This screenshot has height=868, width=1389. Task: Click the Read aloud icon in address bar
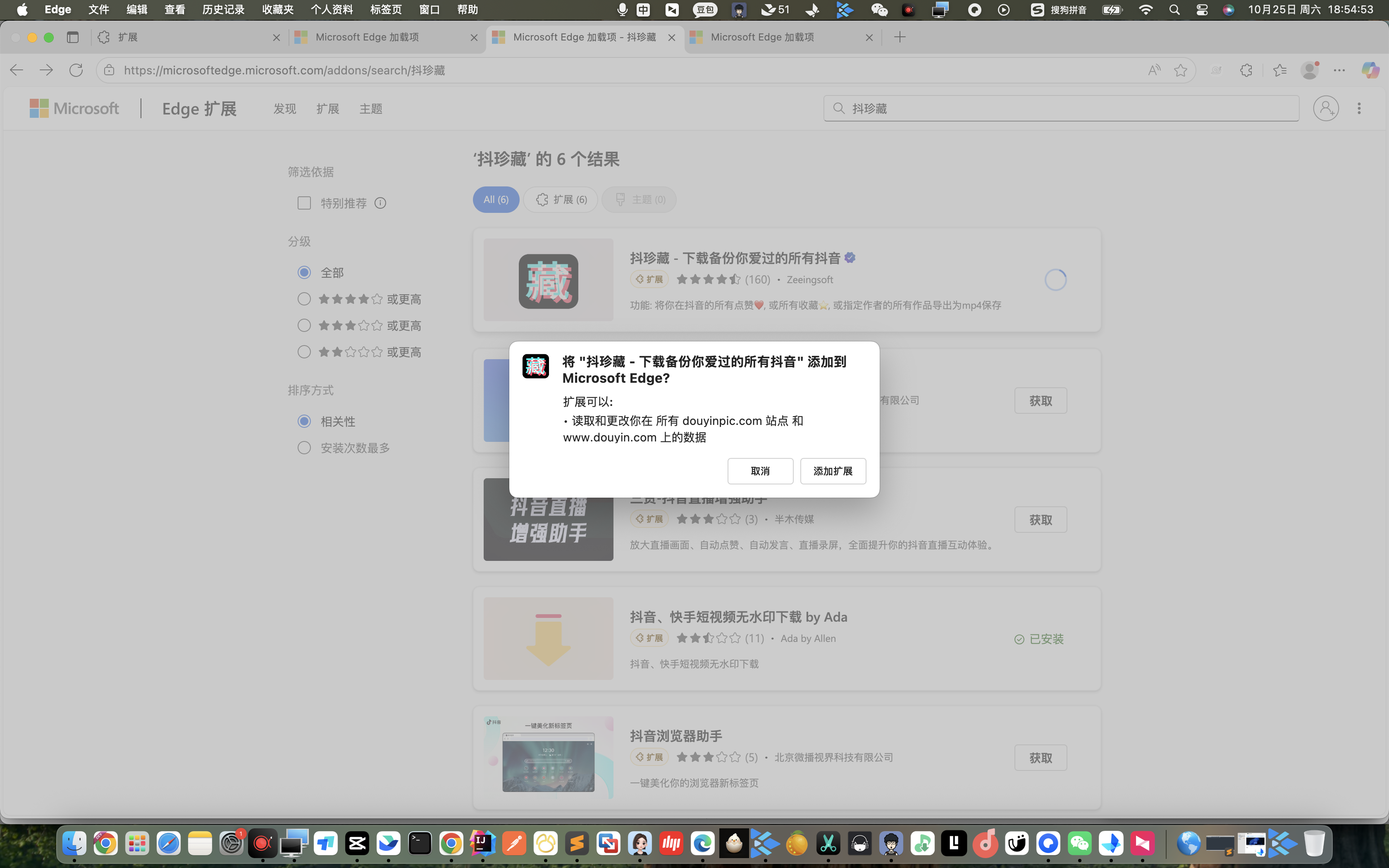(1154, 70)
